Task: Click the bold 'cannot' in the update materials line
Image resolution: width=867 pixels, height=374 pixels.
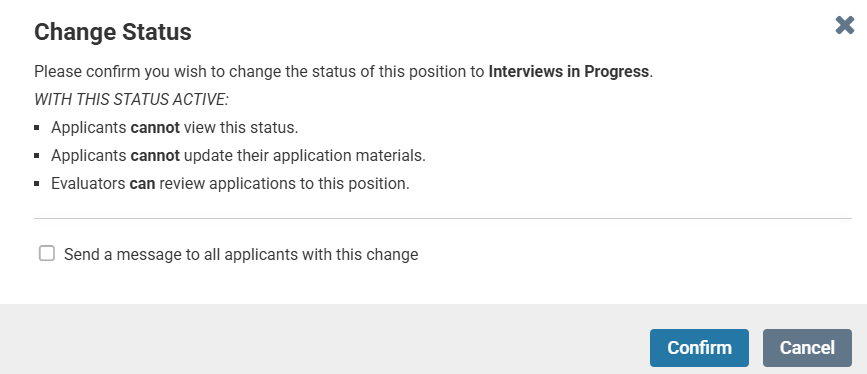Action: click(155, 155)
